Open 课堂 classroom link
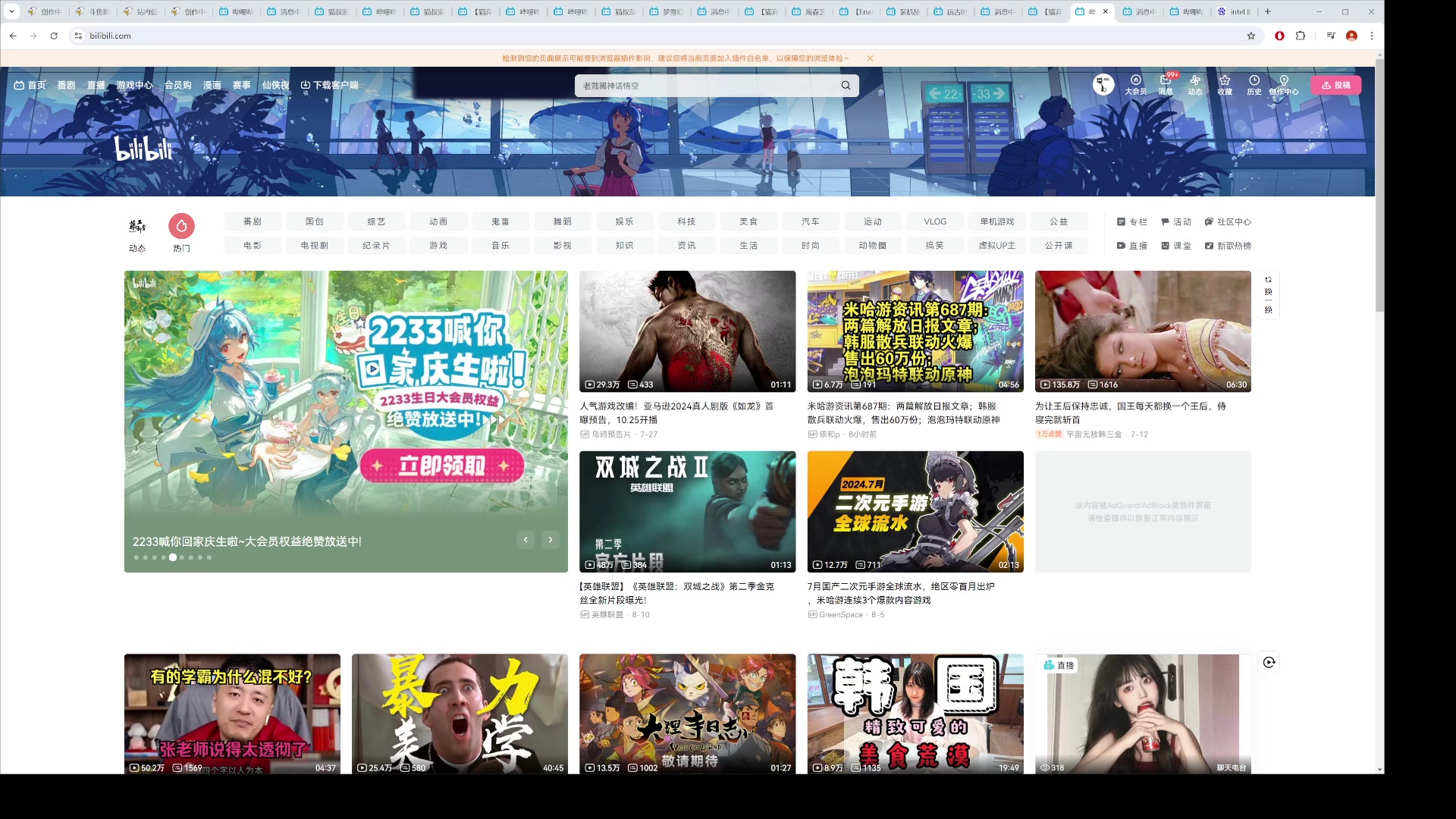Screen dimensions: 1456x819 click(x=1176, y=246)
